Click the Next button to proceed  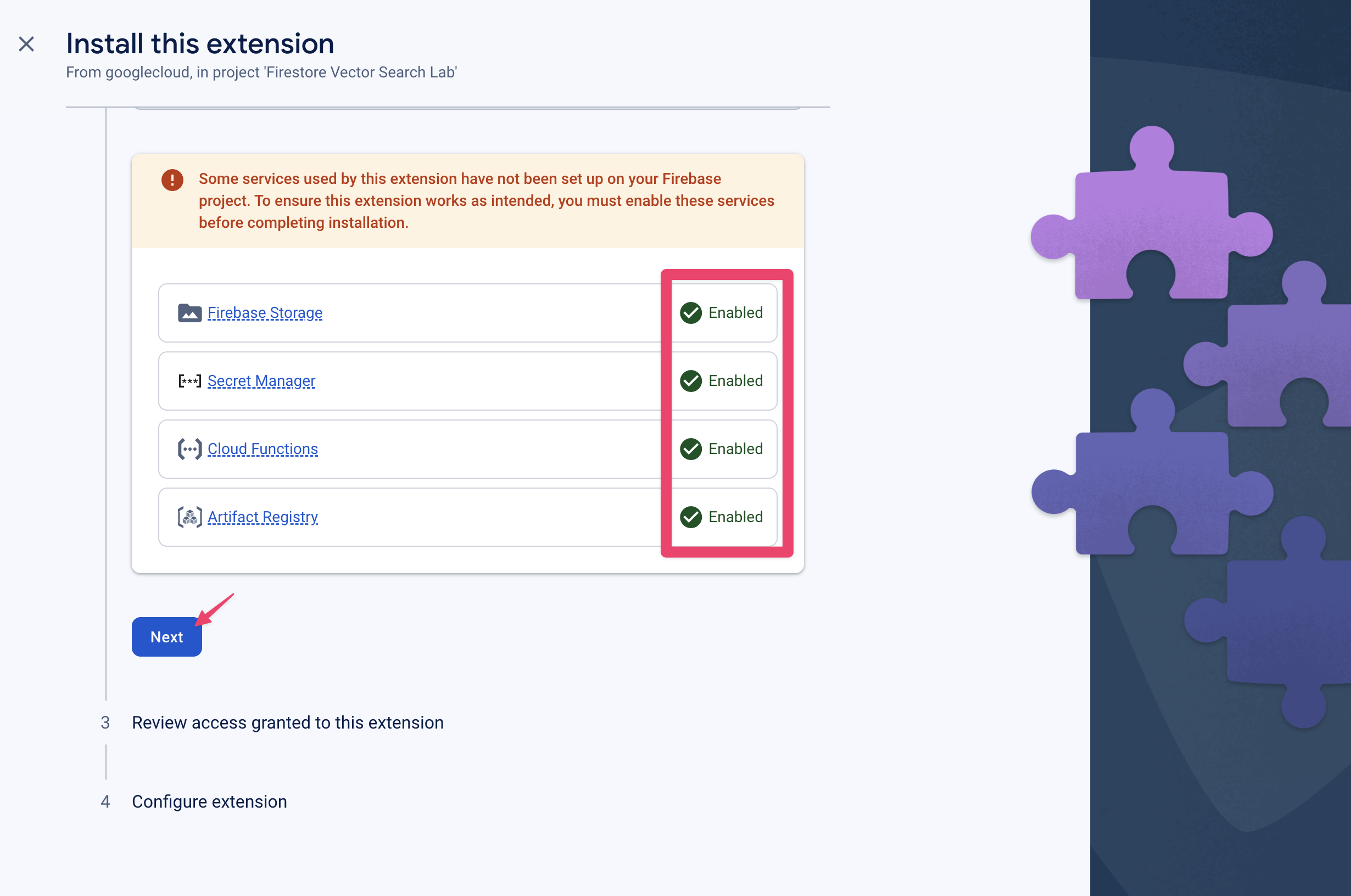pyautogui.click(x=167, y=636)
